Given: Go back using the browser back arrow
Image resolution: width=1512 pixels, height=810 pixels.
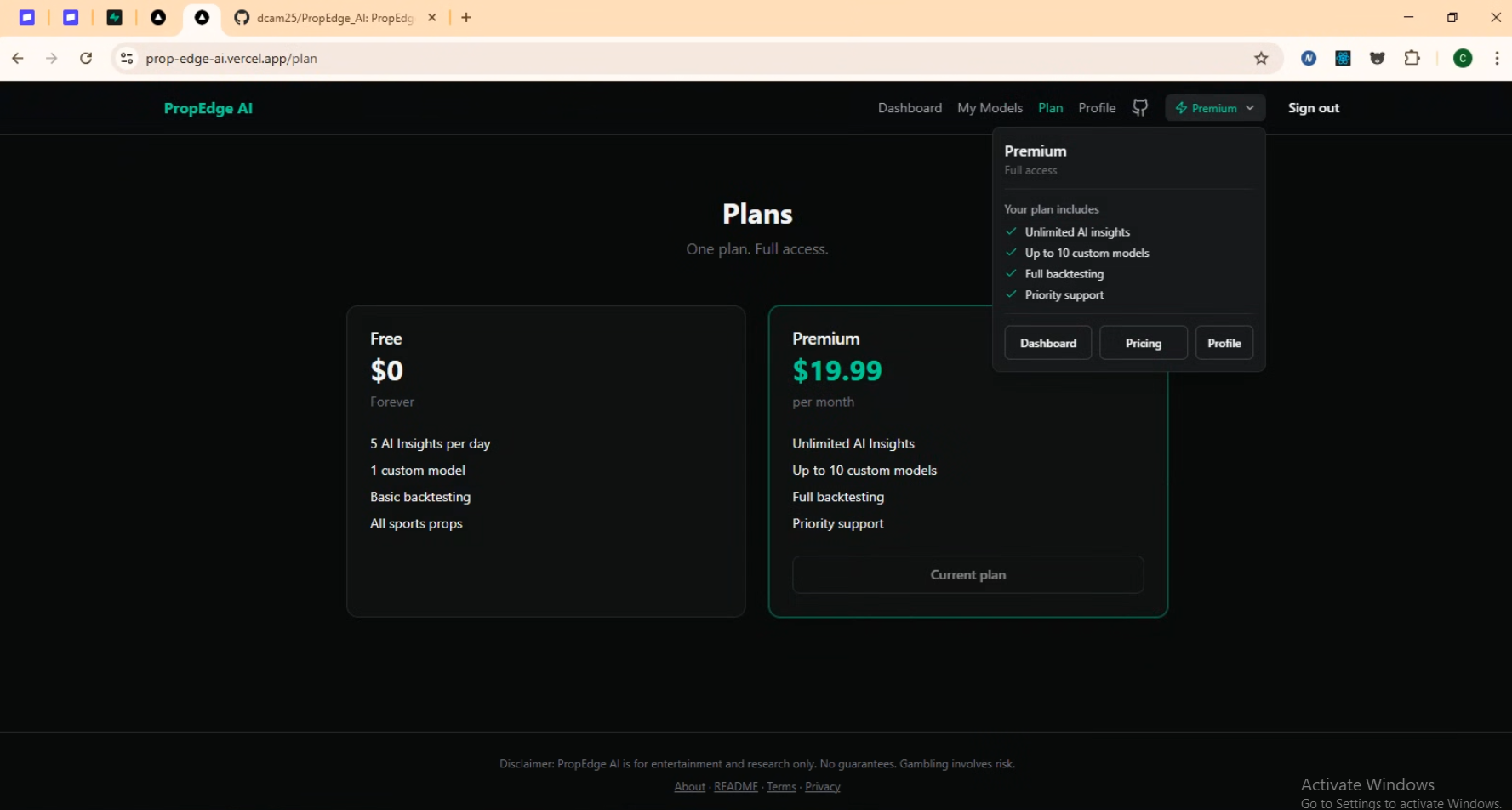Looking at the screenshot, I should pos(18,59).
